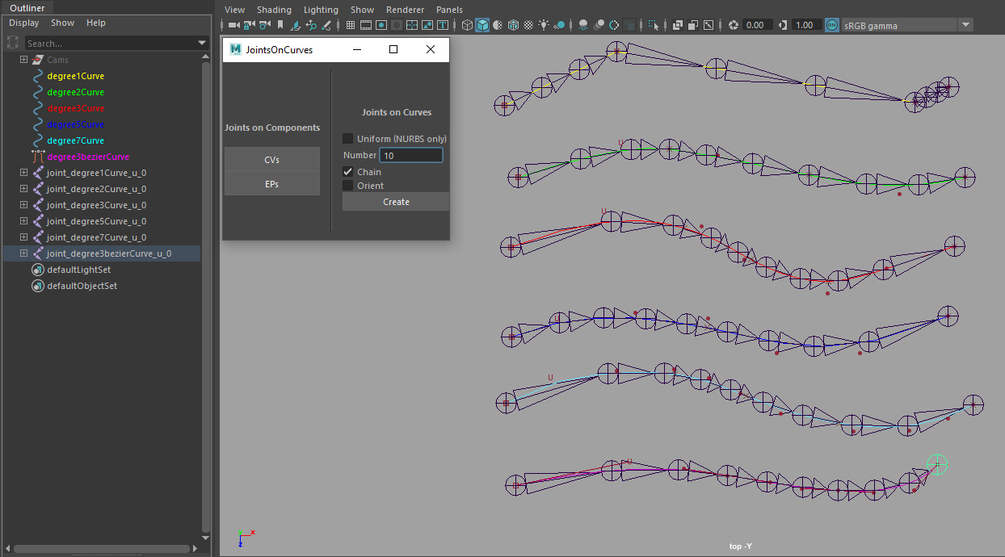This screenshot has height=557, width=1005.
Task: Click the camera Bookmarks icon
Action: tap(280, 25)
